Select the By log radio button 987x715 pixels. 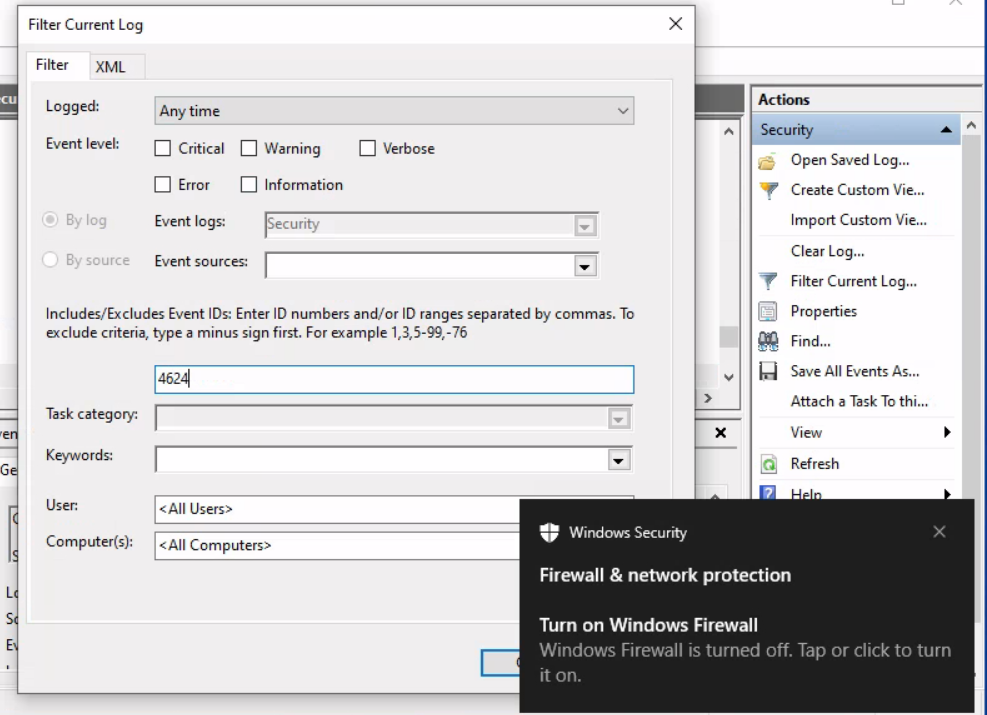tap(50, 220)
